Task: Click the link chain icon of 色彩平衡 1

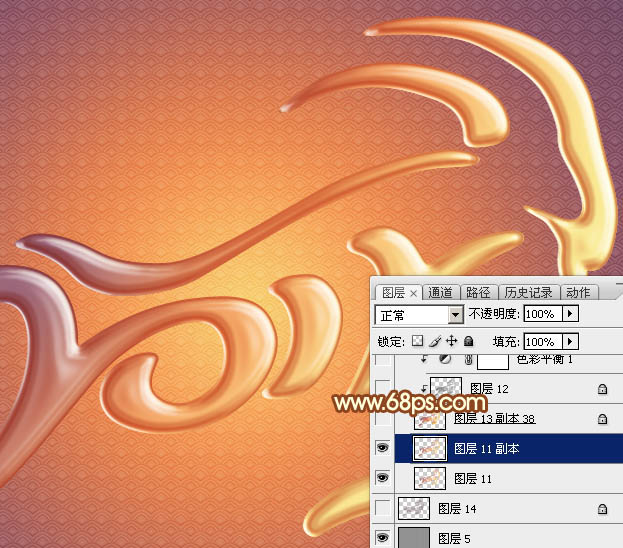Action: pos(468,360)
